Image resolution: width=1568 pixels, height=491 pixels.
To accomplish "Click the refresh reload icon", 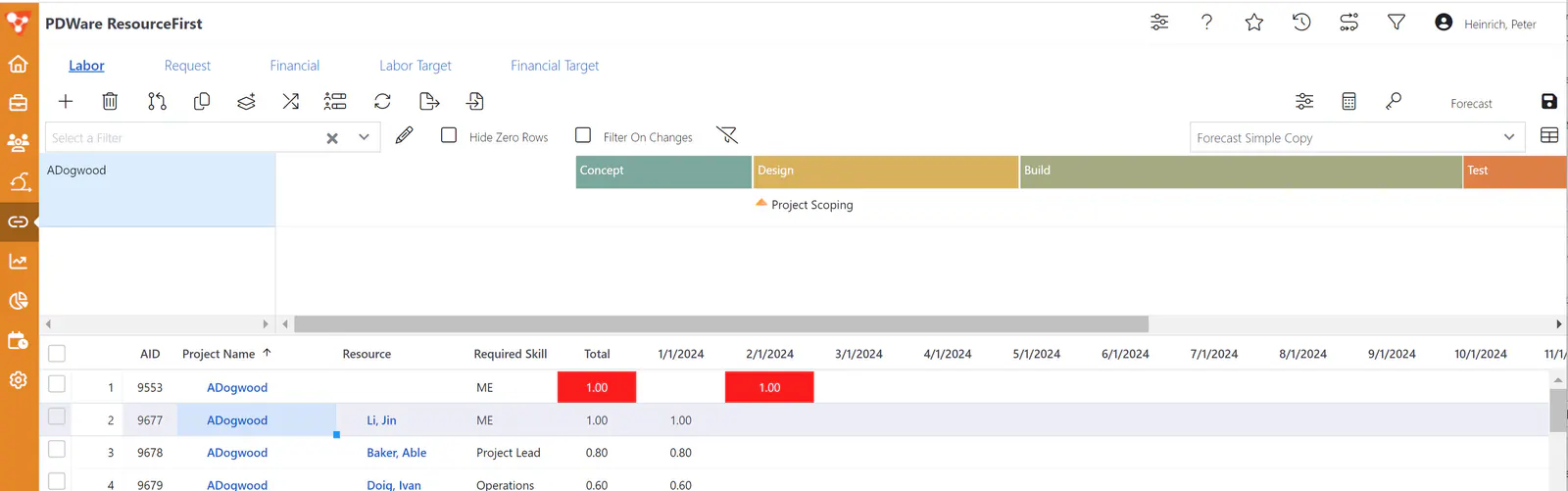I will point(382,101).
